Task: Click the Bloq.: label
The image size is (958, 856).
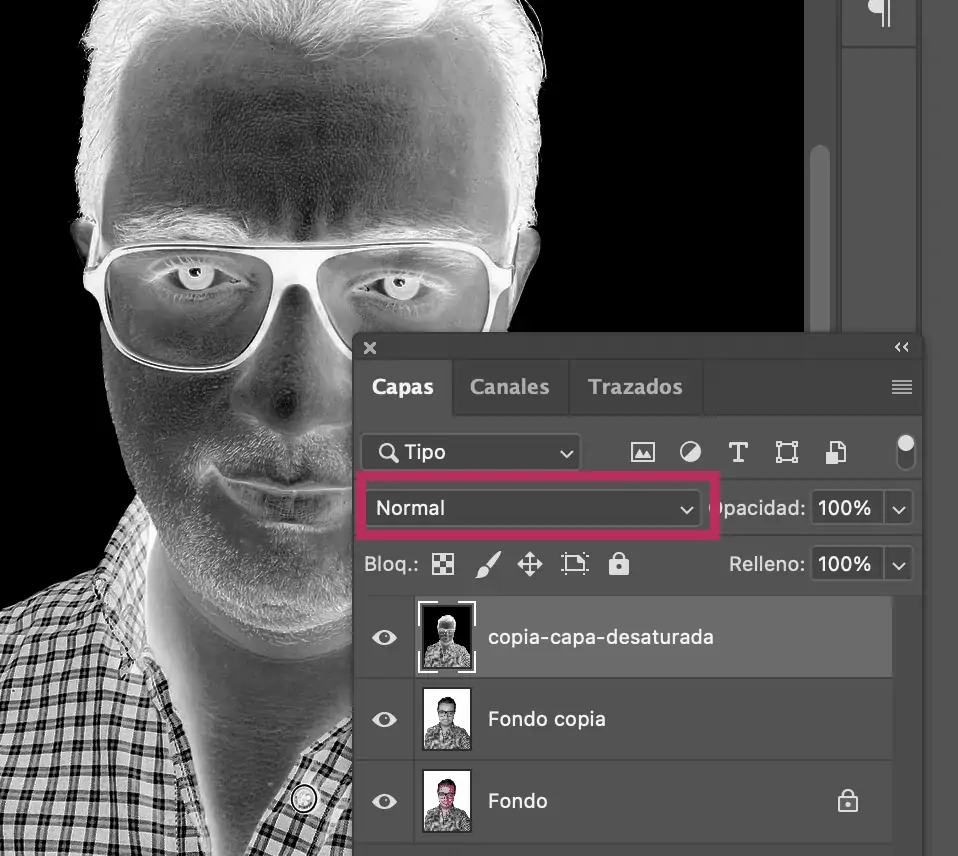Action: pos(391,564)
